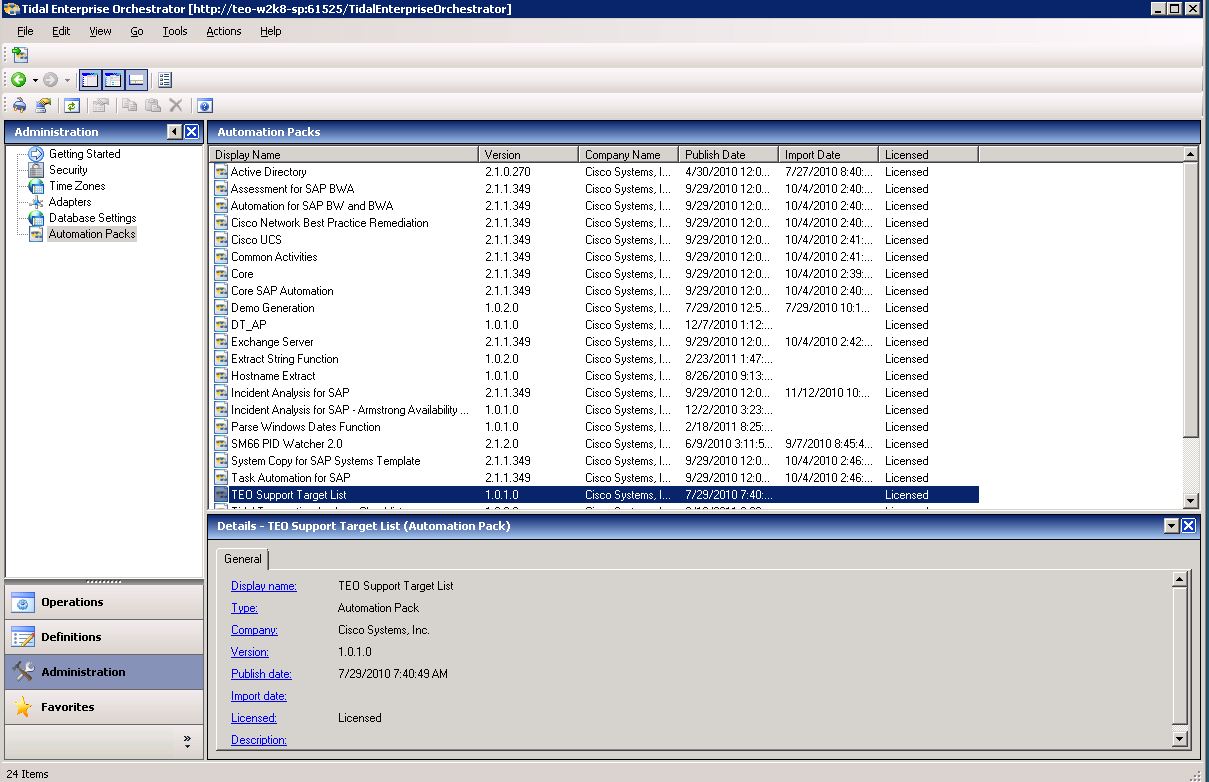Go back using the green arrow
The height and width of the screenshot is (782, 1209).
(x=19, y=80)
